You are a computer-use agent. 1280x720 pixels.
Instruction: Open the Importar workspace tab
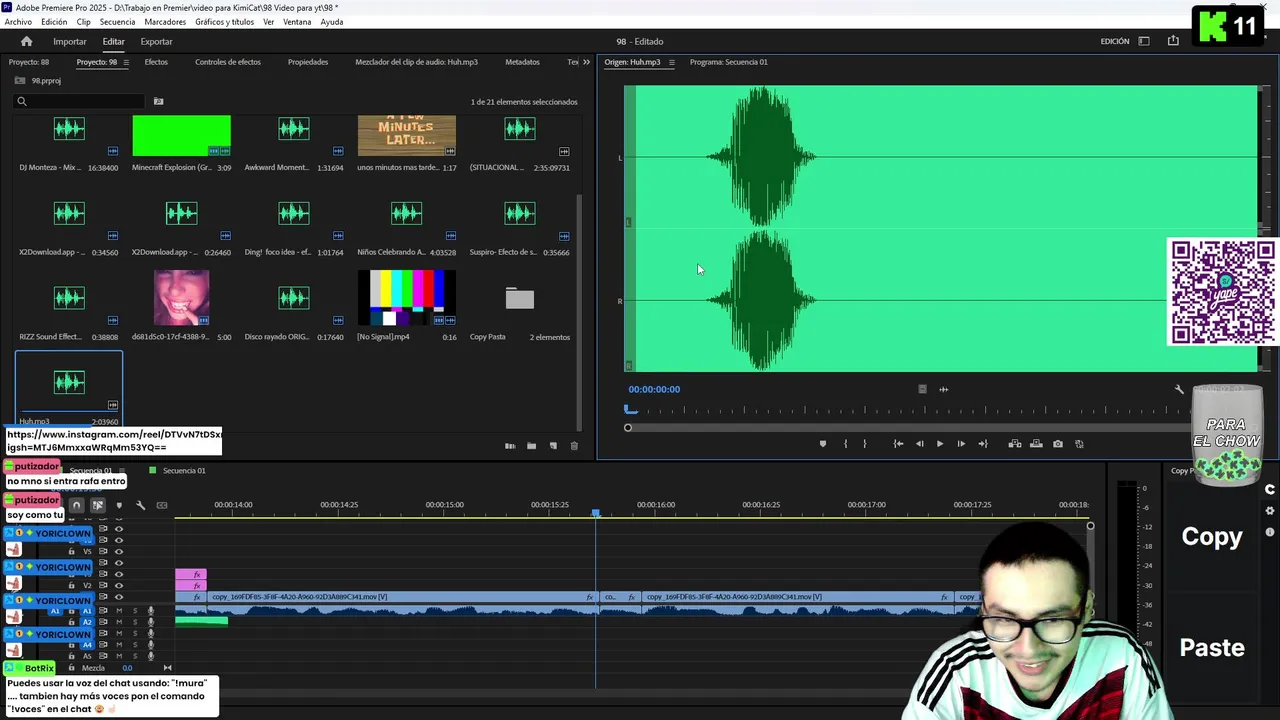click(70, 41)
